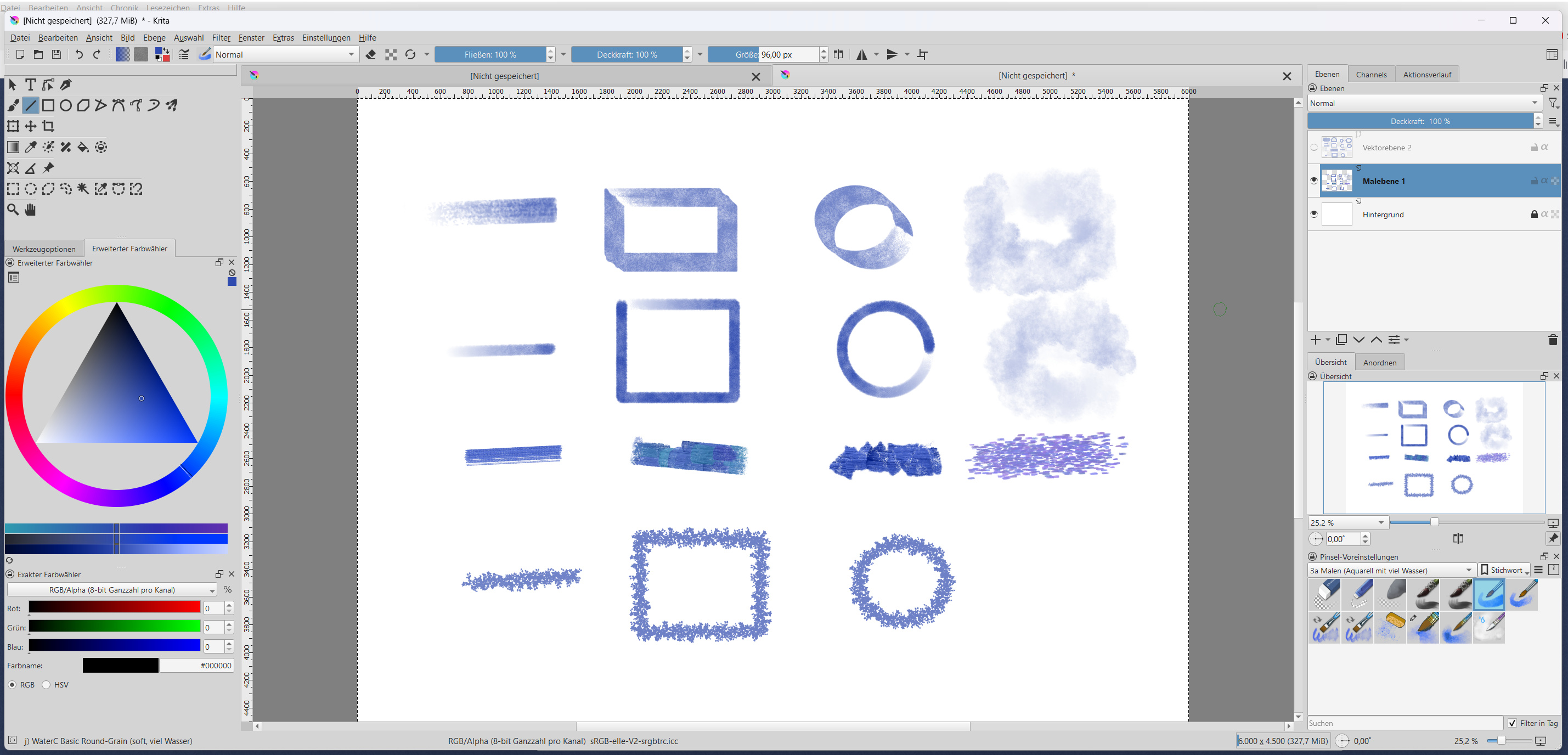The height and width of the screenshot is (755, 1568).
Task: Open the Filter menu
Action: point(221,38)
